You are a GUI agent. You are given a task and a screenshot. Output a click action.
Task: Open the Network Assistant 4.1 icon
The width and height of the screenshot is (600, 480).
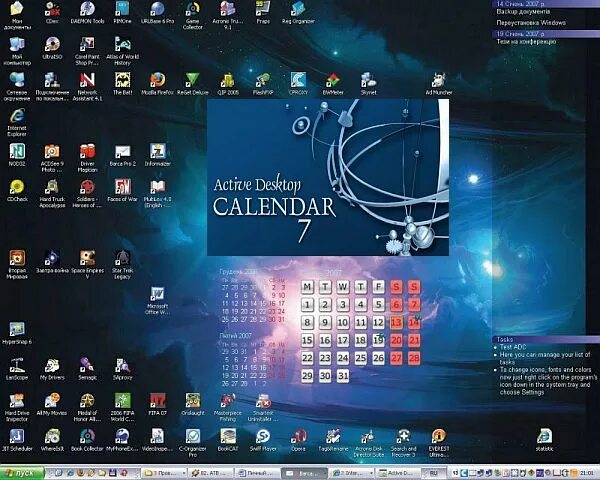point(87,87)
